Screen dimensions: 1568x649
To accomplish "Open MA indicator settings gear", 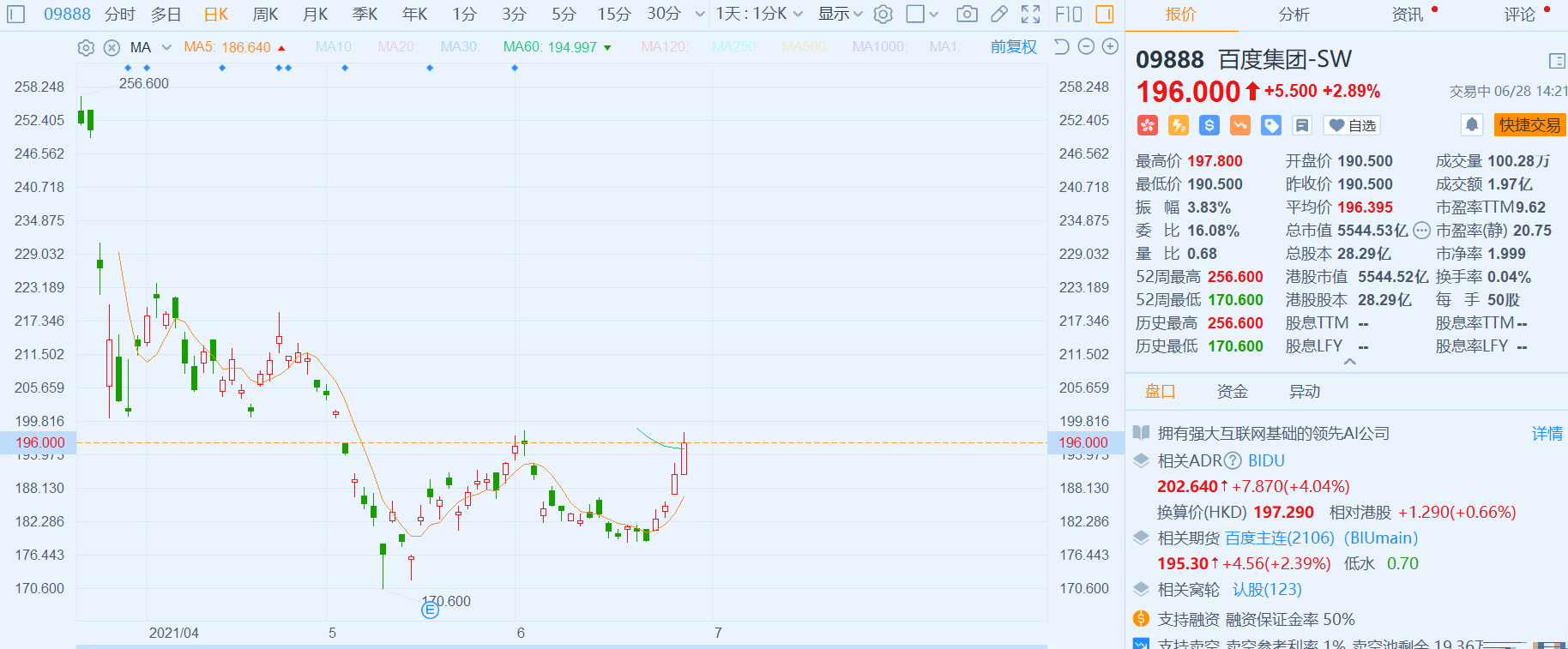I will point(86,48).
